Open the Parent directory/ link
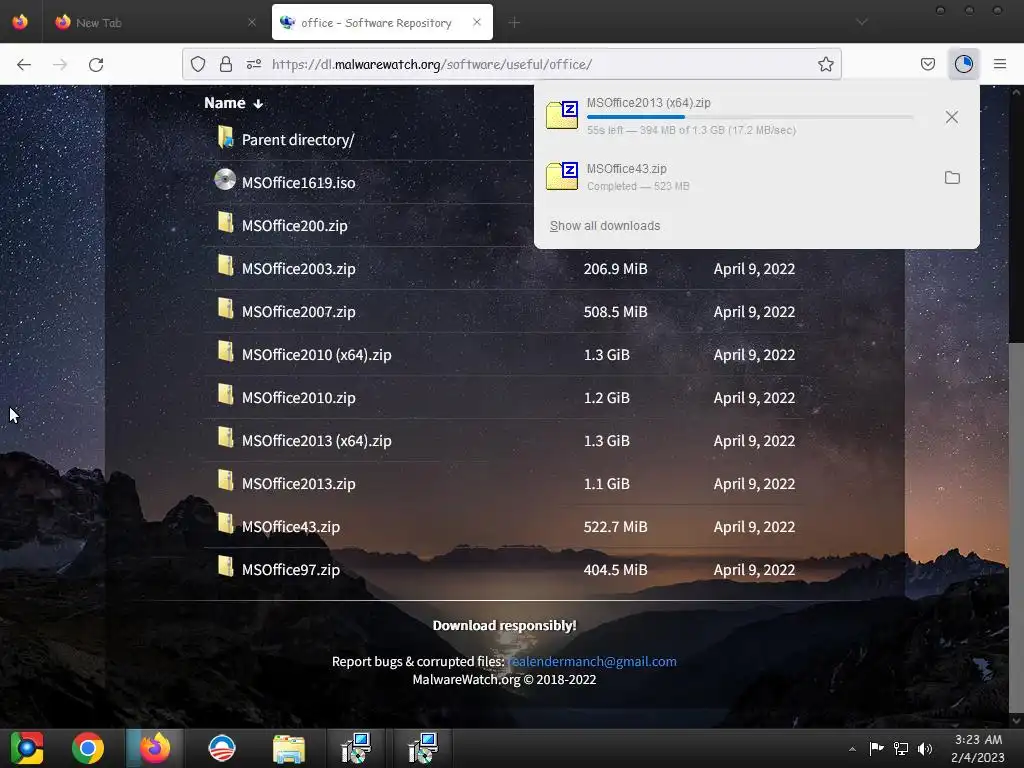This screenshot has height=768, width=1024. coord(298,140)
